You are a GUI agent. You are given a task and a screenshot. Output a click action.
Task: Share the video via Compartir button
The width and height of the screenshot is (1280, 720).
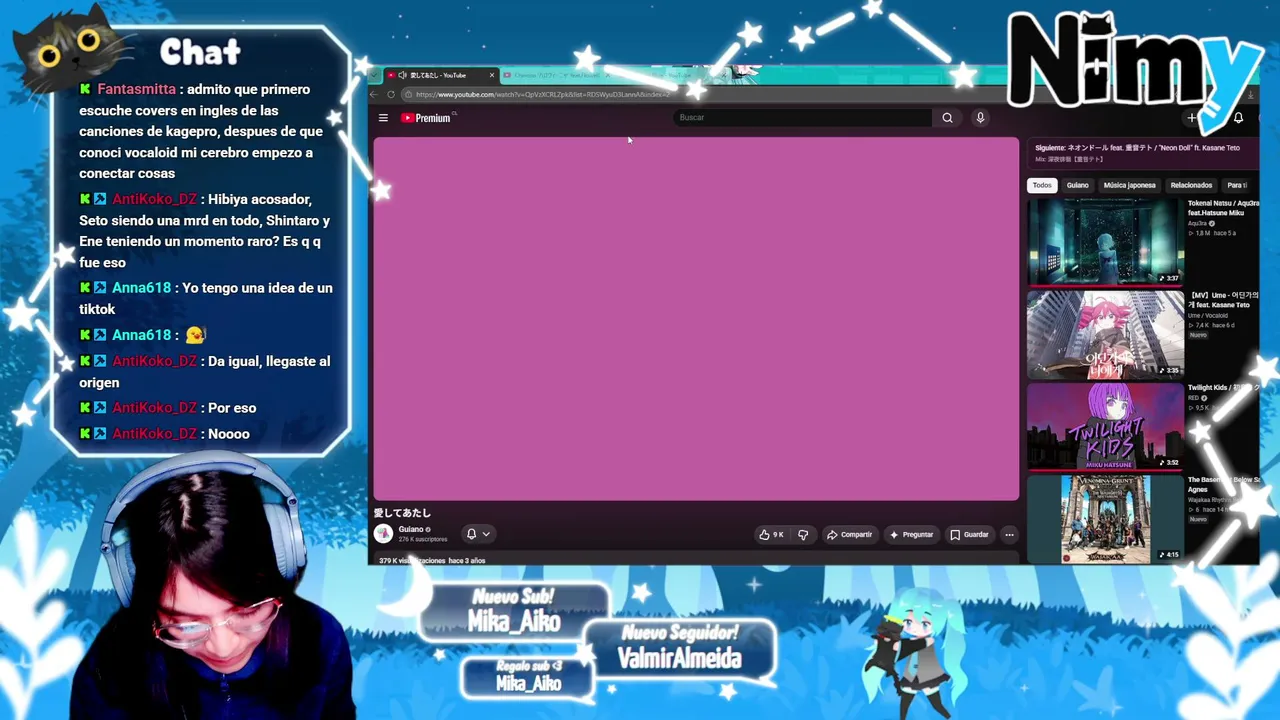tap(849, 535)
